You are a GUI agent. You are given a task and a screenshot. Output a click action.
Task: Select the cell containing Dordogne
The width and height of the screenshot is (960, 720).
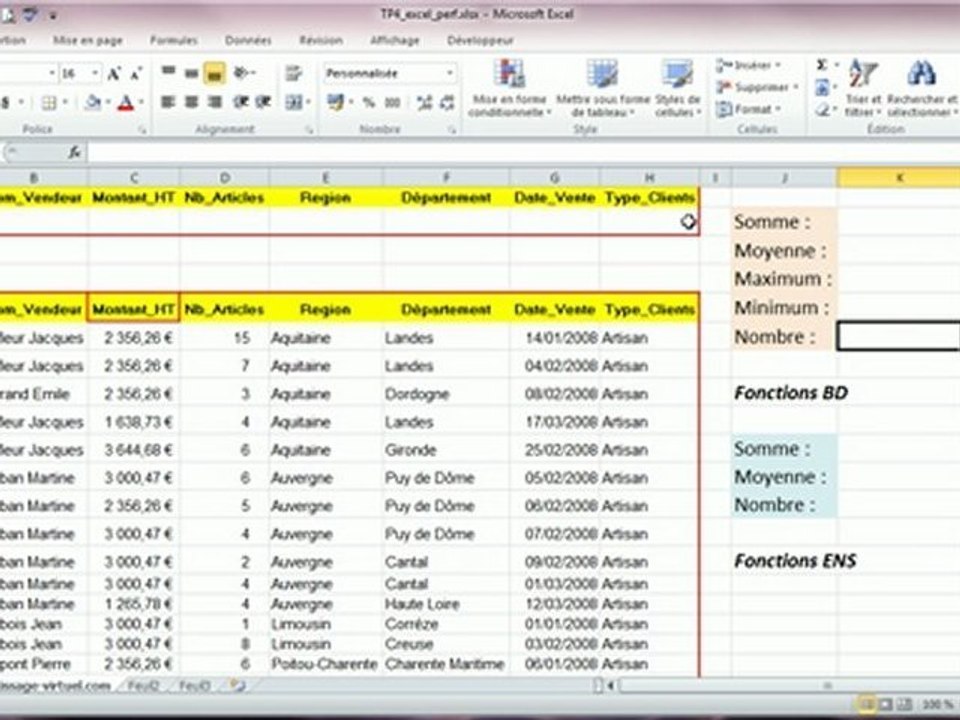[446, 394]
